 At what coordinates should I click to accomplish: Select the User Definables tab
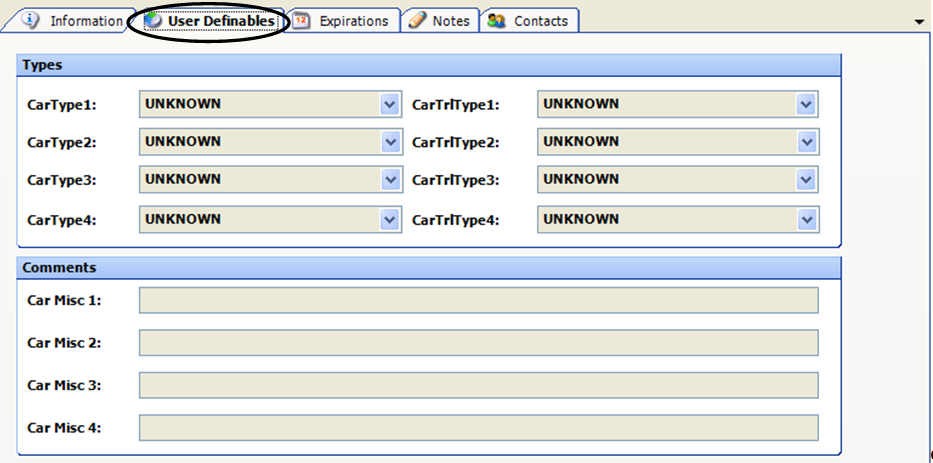click(209, 21)
